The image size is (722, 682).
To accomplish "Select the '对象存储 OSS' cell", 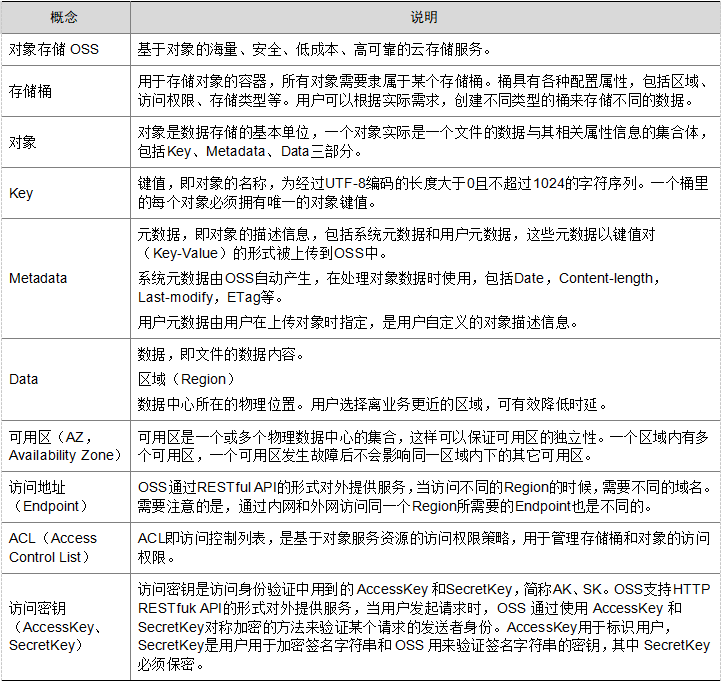I will [x=65, y=49].
